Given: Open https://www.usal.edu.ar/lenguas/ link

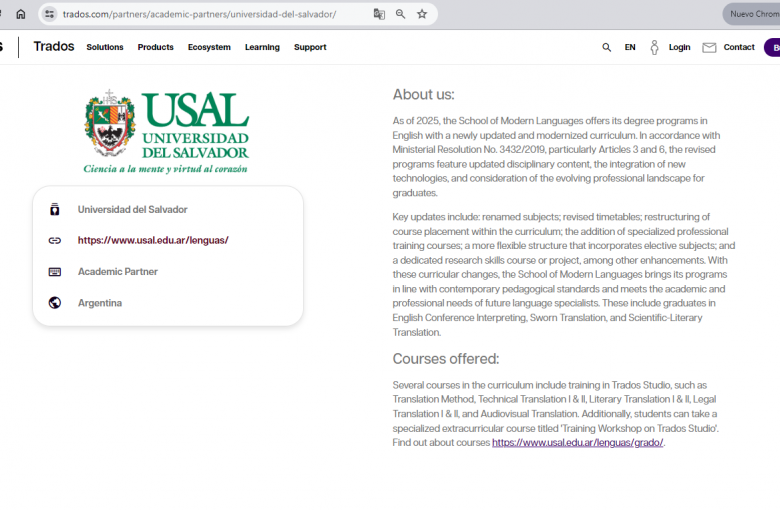Looking at the screenshot, I should 153,240.
